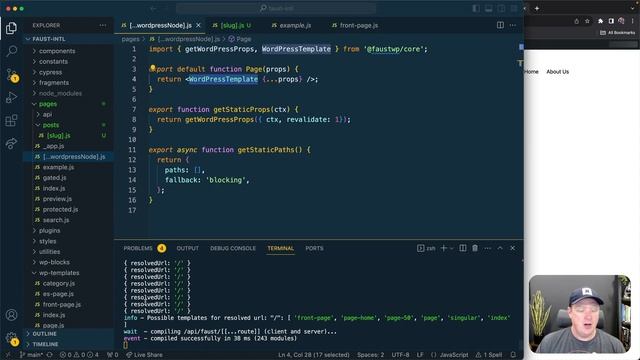
Task: Bookmark page with star in browser
Action: click(587, 21)
